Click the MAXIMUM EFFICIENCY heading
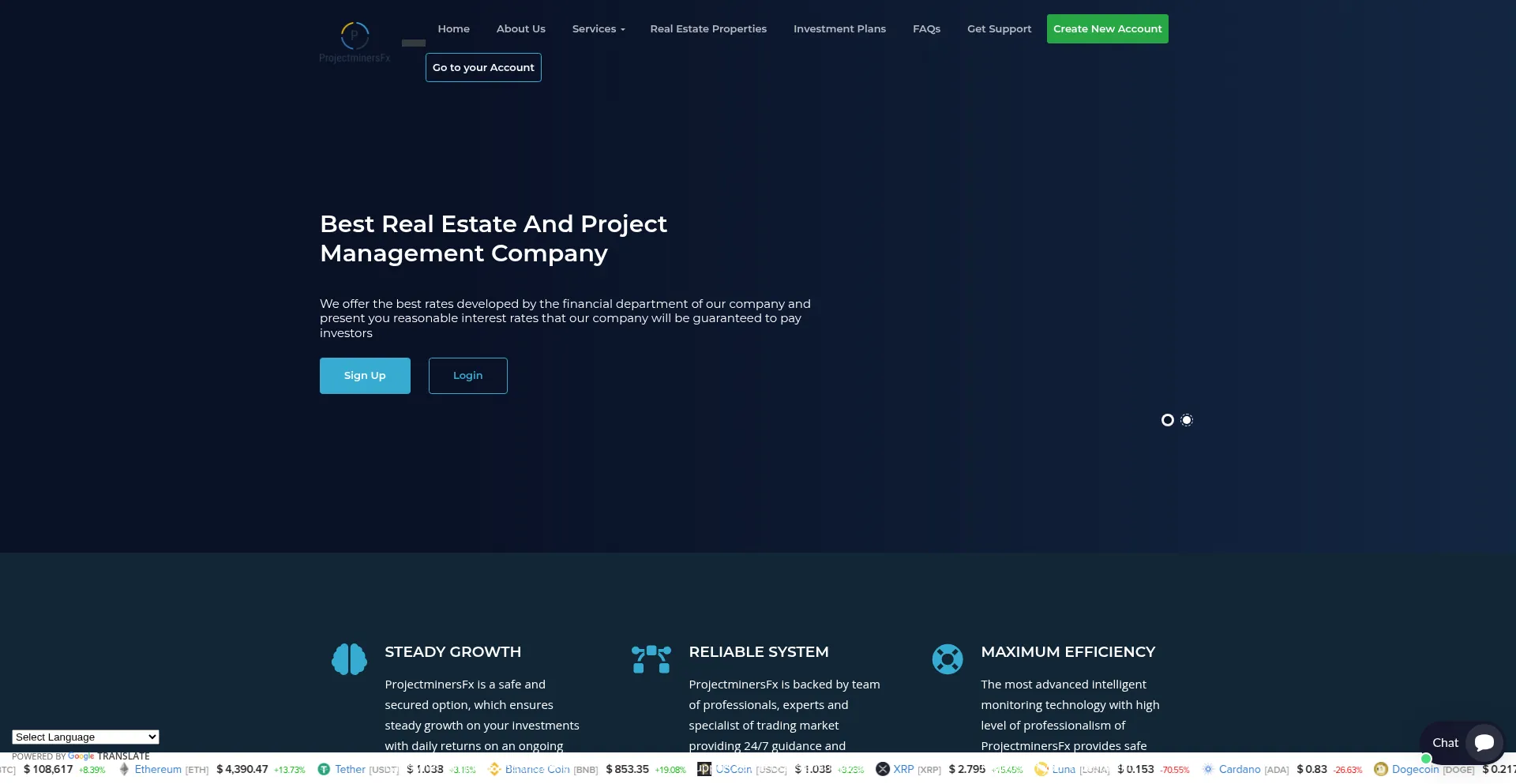Image resolution: width=1516 pixels, height=784 pixels. click(x=1068, y=652)
